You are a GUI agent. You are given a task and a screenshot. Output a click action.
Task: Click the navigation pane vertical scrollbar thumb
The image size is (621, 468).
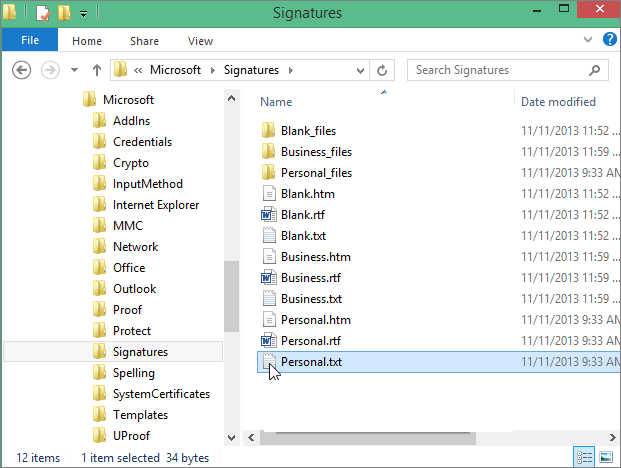(232, 296)
